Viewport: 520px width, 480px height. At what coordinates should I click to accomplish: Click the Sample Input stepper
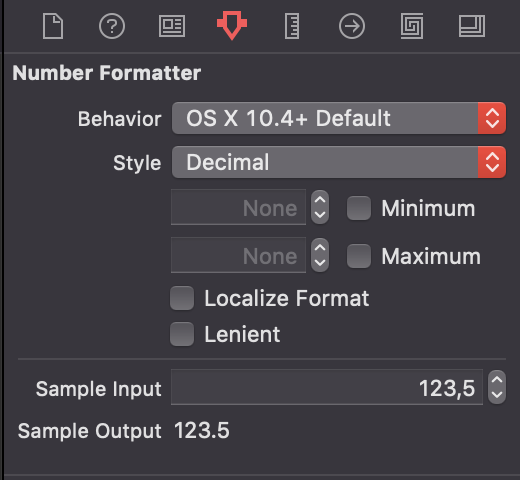coord(497,387)
